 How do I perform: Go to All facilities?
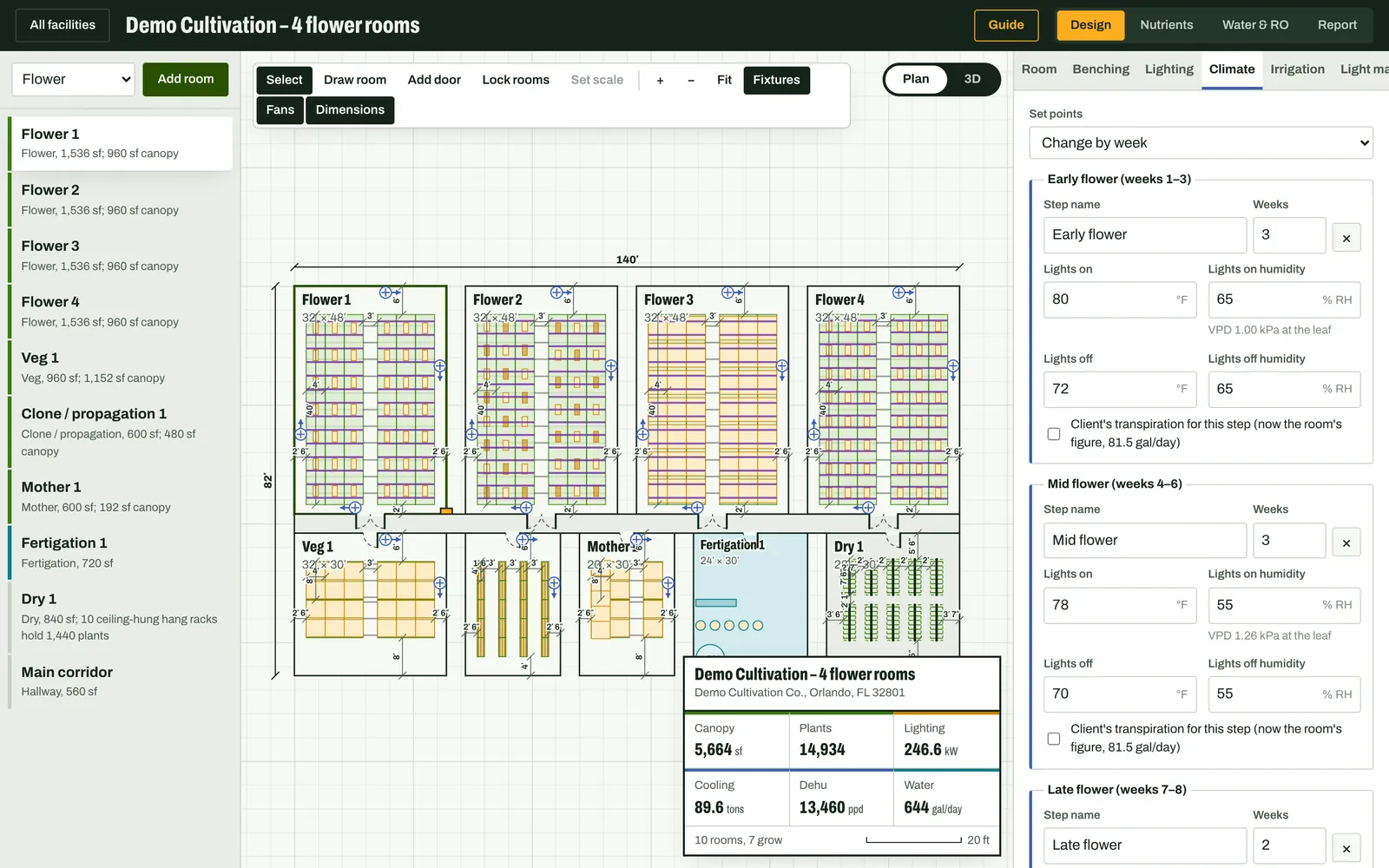[x=63, y=25]
